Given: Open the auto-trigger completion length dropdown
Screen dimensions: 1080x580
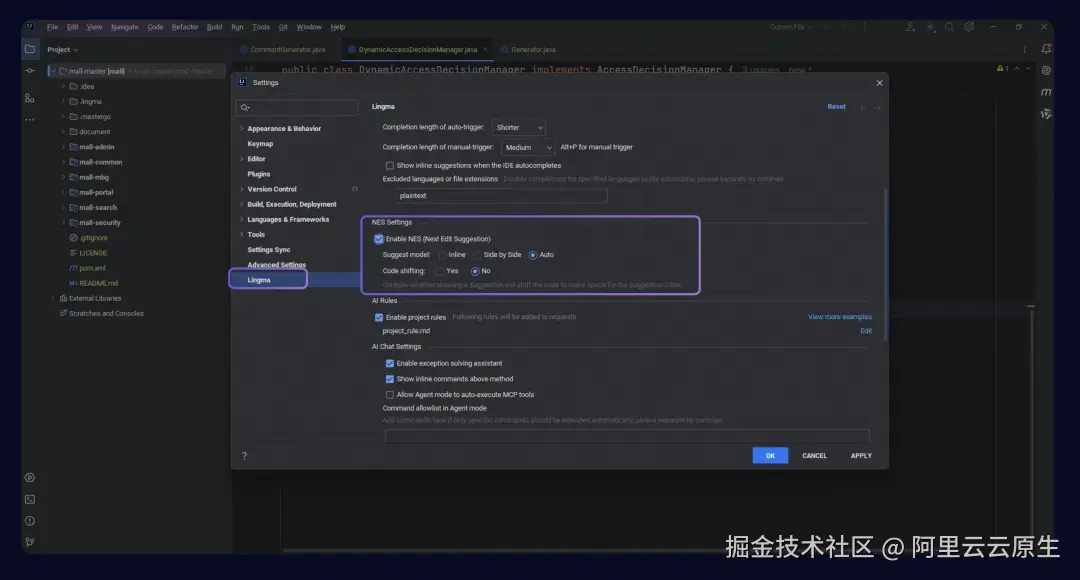Looking at the screenshot, I should click(x=519, y=127).
